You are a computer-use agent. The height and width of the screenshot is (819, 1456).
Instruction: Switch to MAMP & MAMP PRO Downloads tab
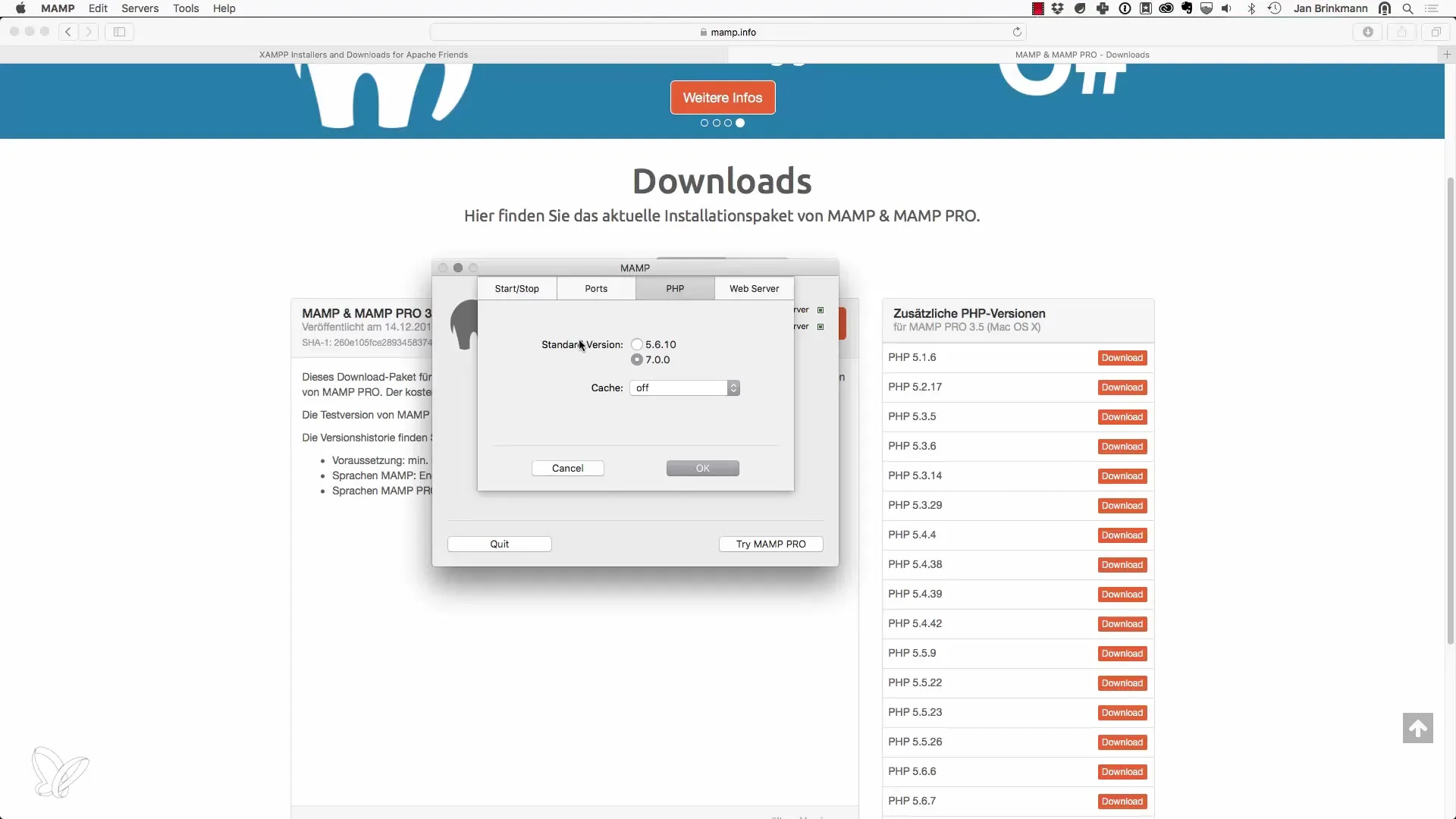(x=1082, y=55)
